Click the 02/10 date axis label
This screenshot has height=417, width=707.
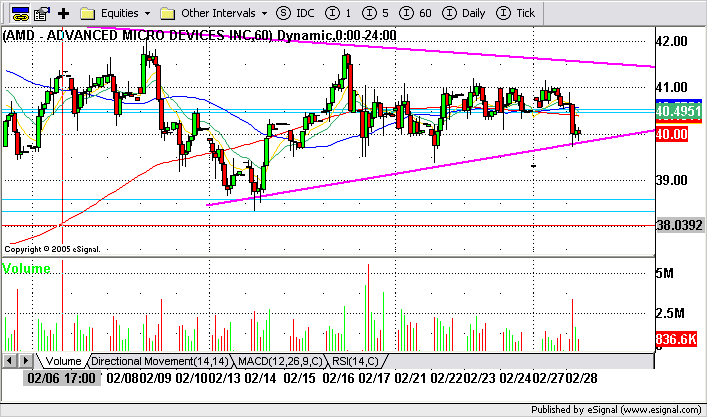point(192,378)
